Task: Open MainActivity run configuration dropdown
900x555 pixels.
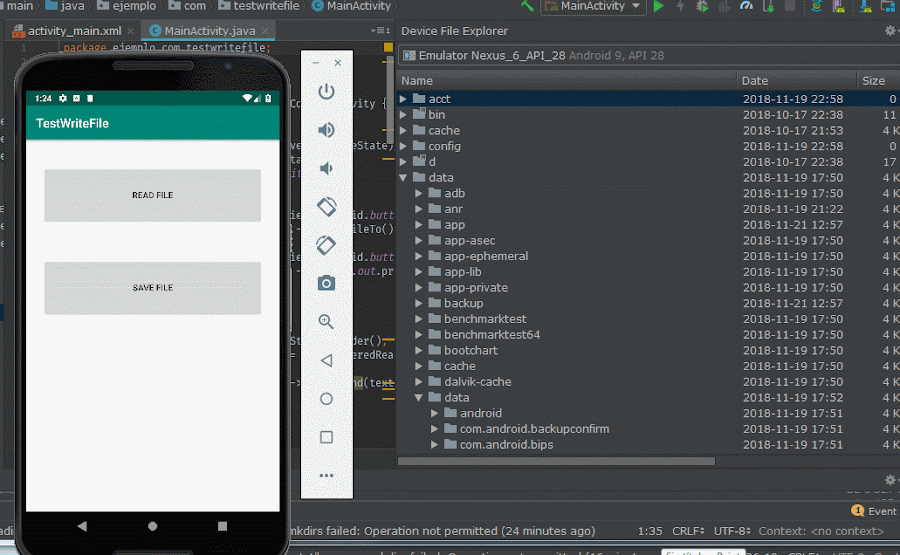Action: 593,6
